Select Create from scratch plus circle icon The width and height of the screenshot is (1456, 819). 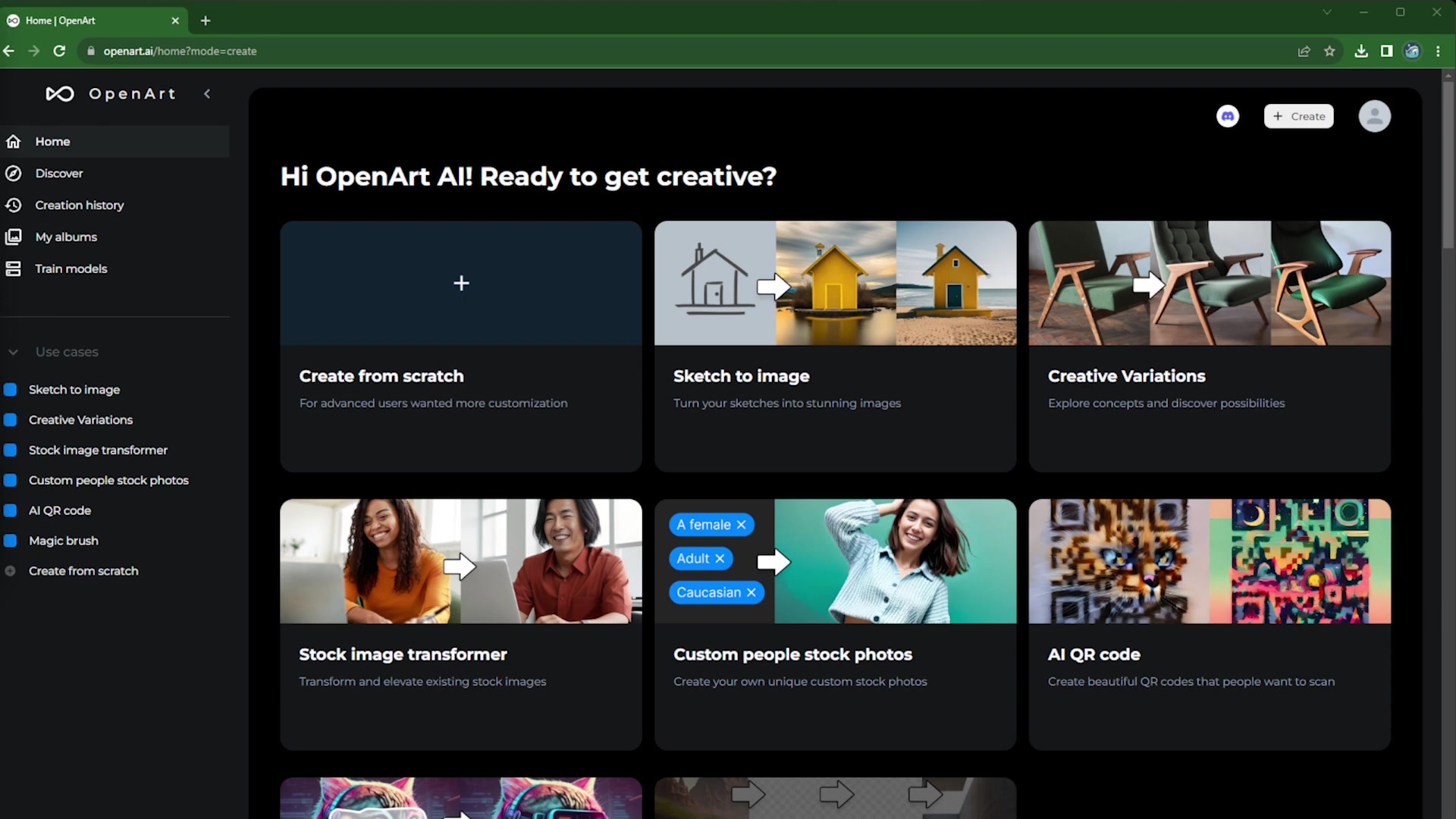[x=11, y=572]
